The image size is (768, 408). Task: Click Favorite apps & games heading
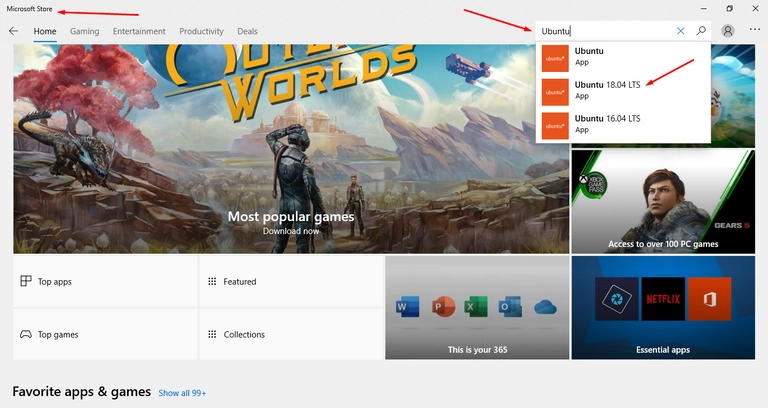point(82,391)
